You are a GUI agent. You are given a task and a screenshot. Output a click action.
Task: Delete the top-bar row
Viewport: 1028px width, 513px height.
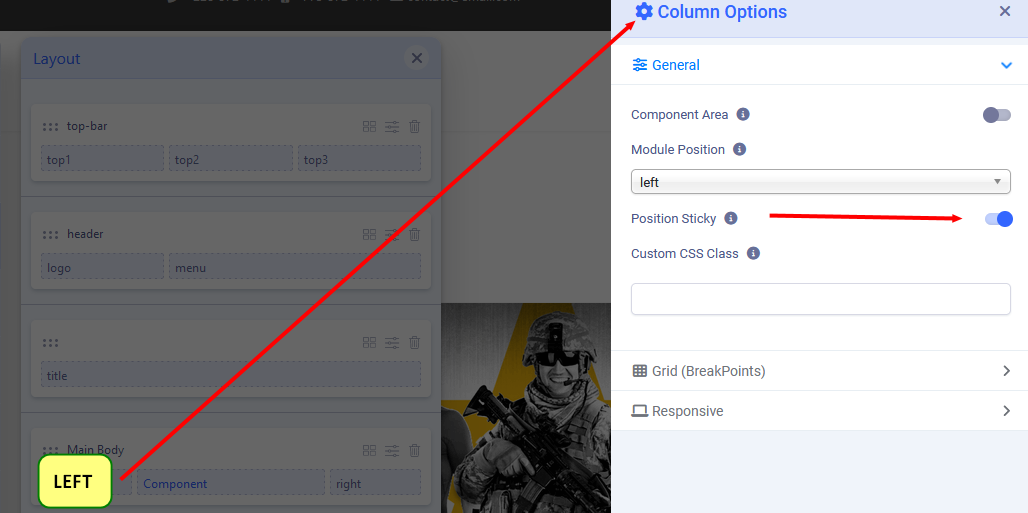[414, 127]
